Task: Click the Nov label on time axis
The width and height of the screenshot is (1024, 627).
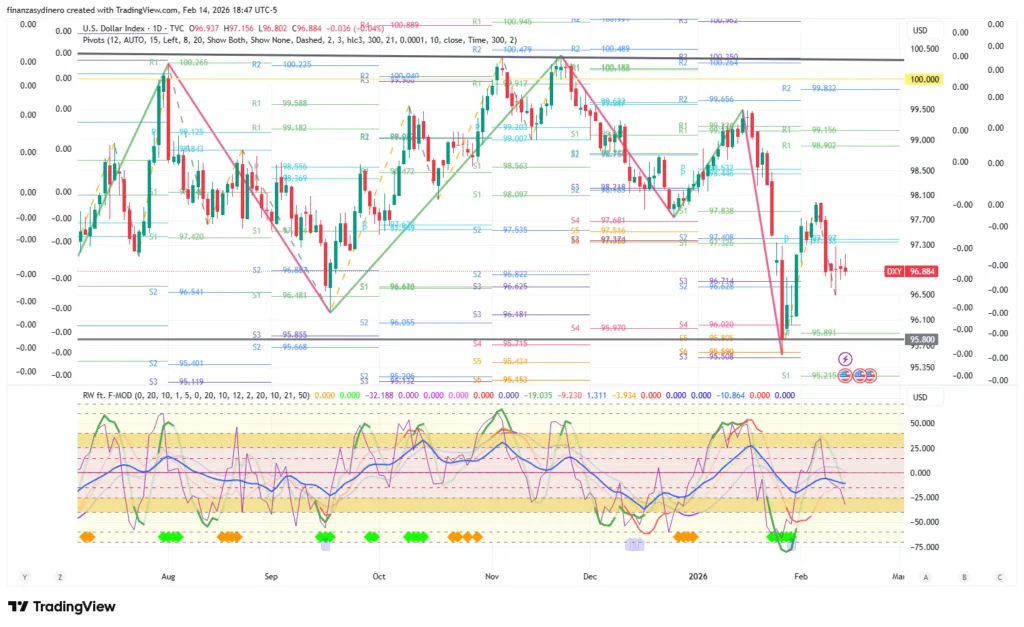Action: point(491,577)
